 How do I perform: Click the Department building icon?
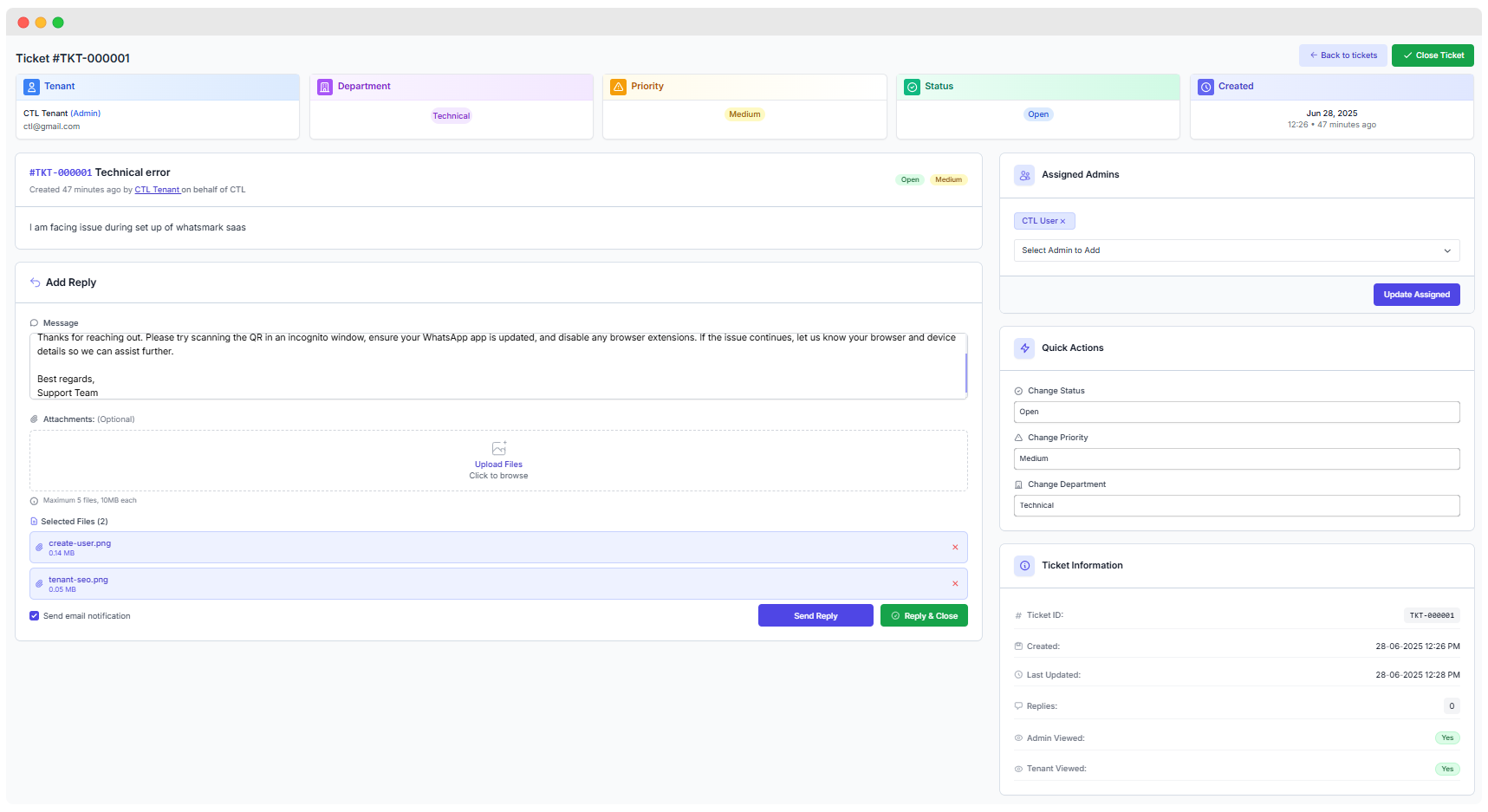[x=325, y=87]
